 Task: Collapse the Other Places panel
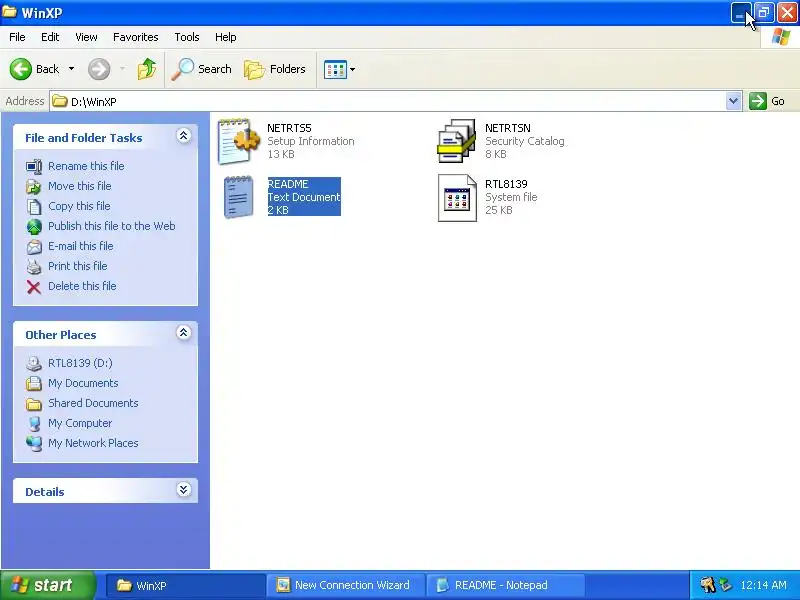pyautogui.click(x=184, y=333)
